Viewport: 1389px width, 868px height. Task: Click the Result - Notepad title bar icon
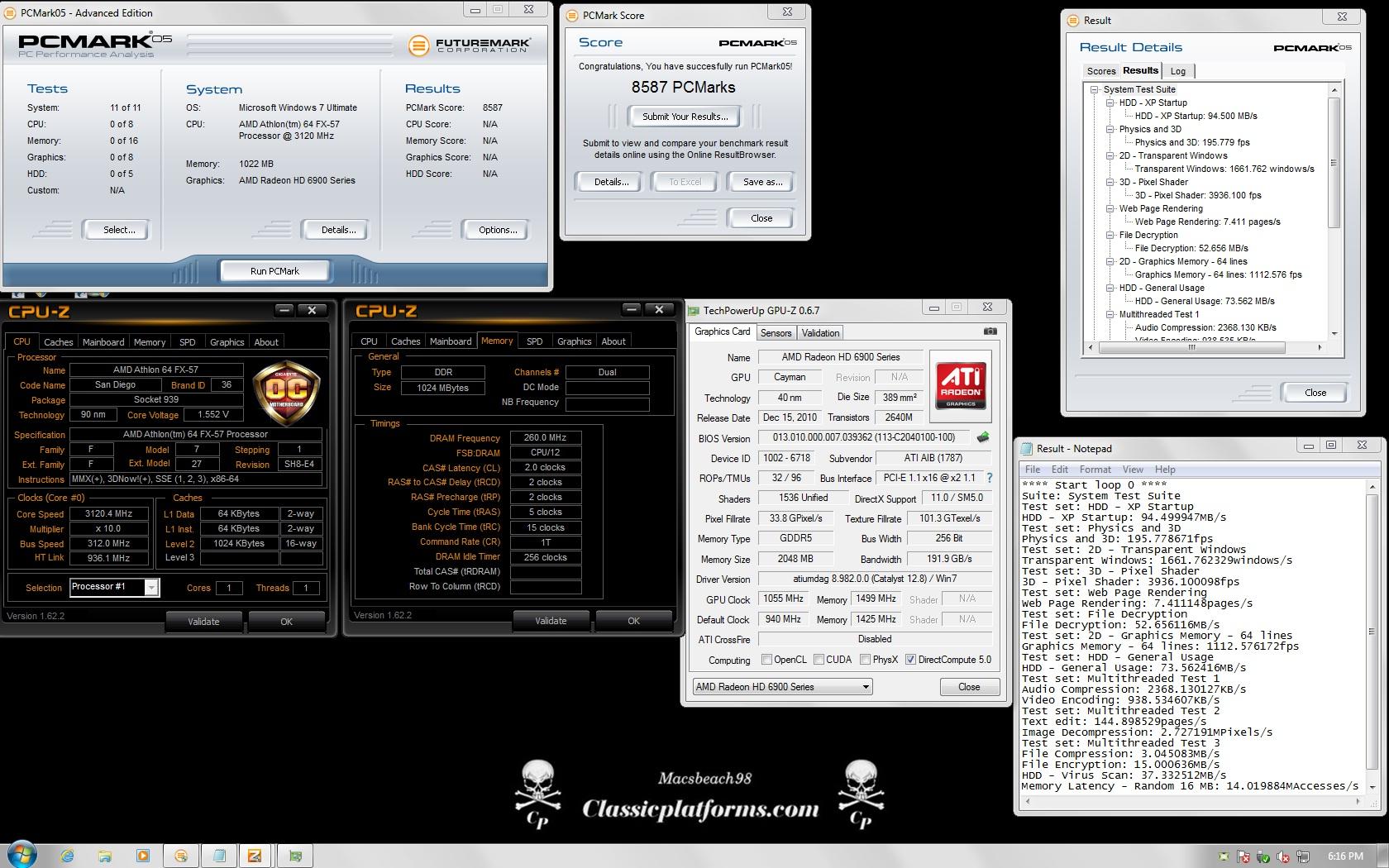click(x=1027, y=449)
